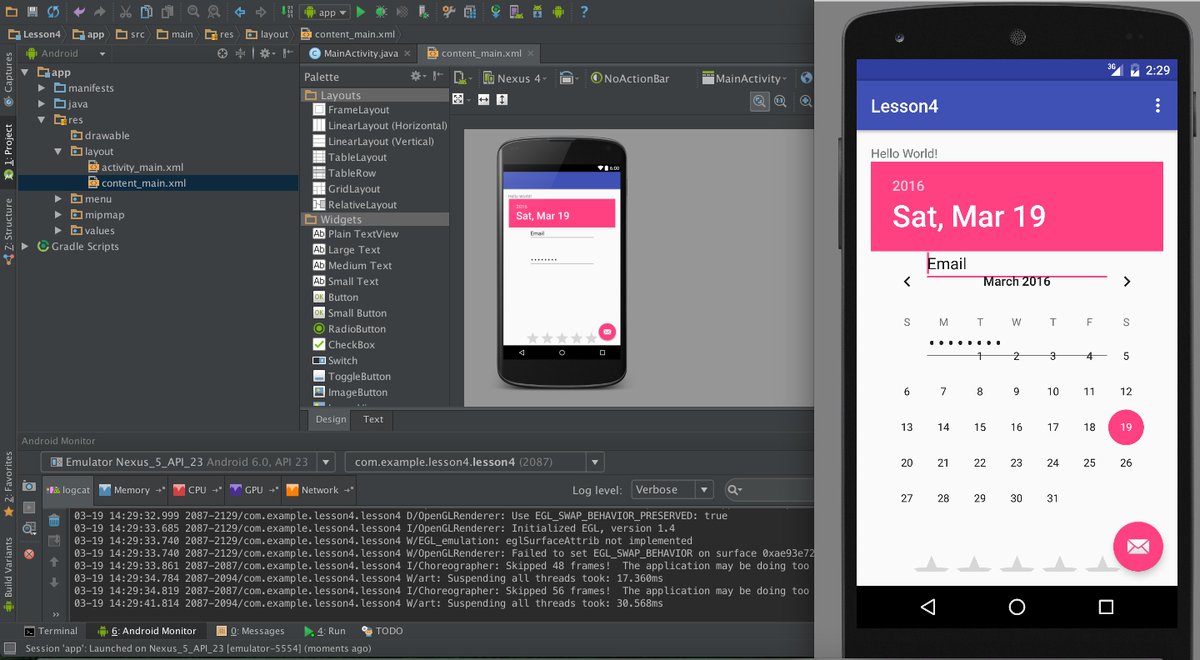Click the Cut scissors icon
Viewport: 1200px width, 660px height.
125,12
